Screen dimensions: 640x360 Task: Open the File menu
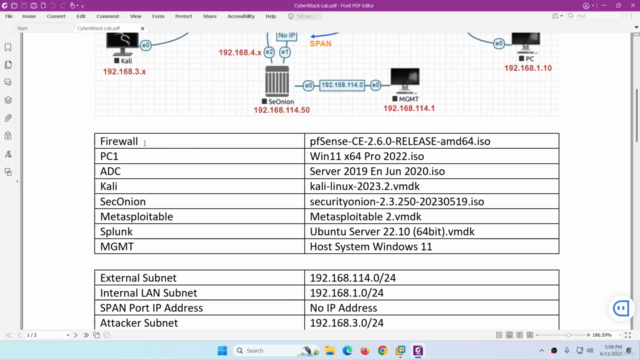click(9, 16)
